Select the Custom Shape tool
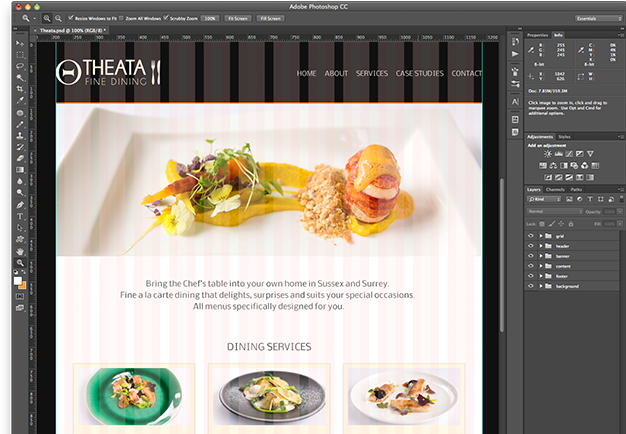Screen dimensions: 626x434 click(x=20, y=239)
